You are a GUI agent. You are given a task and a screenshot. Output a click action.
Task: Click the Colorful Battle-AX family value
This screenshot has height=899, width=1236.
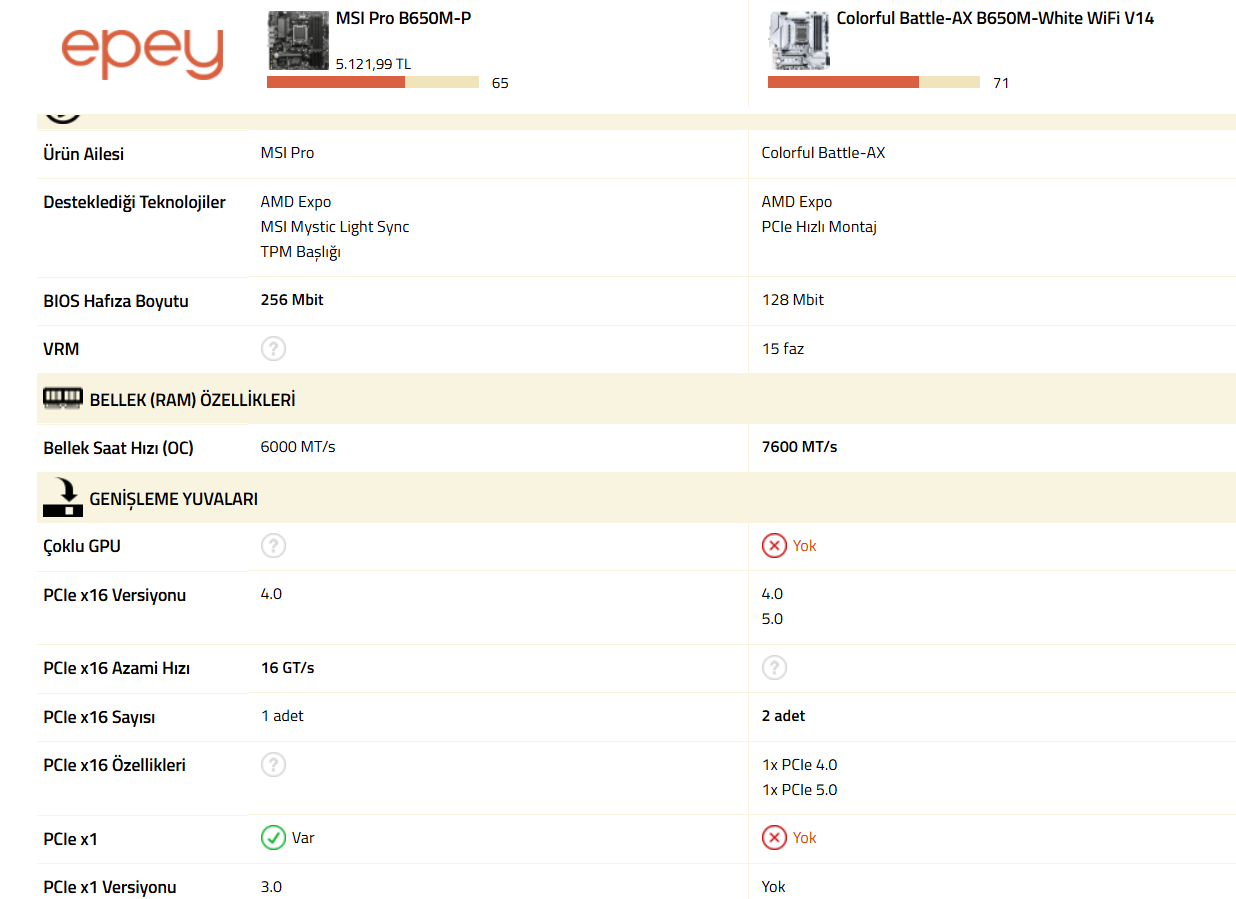point(823,153)
